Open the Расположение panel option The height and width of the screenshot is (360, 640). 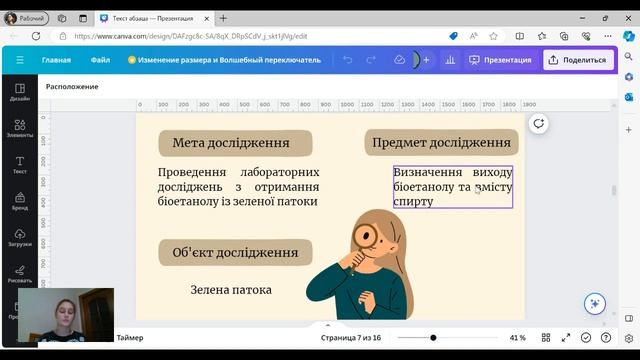[x=72, y=87]
